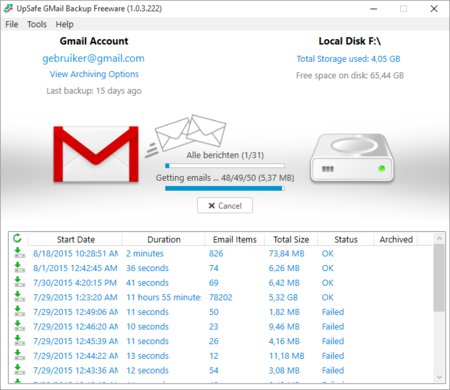Click restore icon for 7/29/2015 12:46:20 backup
The width and height of the screenshot is (450, 390).
(x=19, y=326)
